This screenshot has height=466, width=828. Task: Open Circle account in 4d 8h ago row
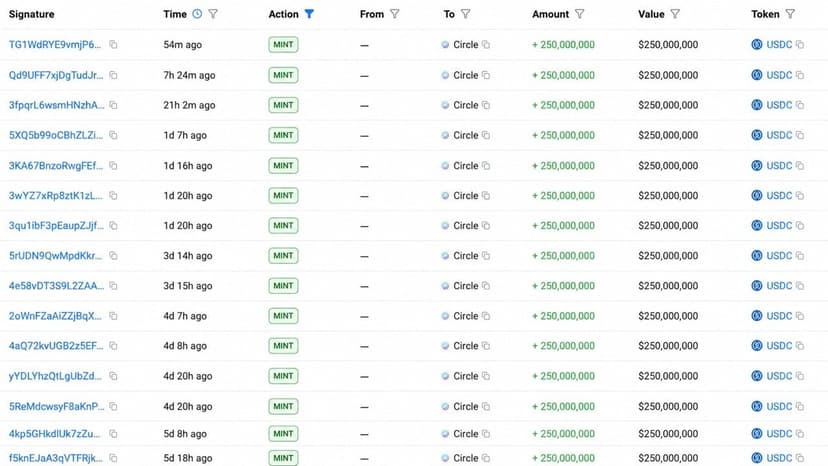tap(465, 346)
